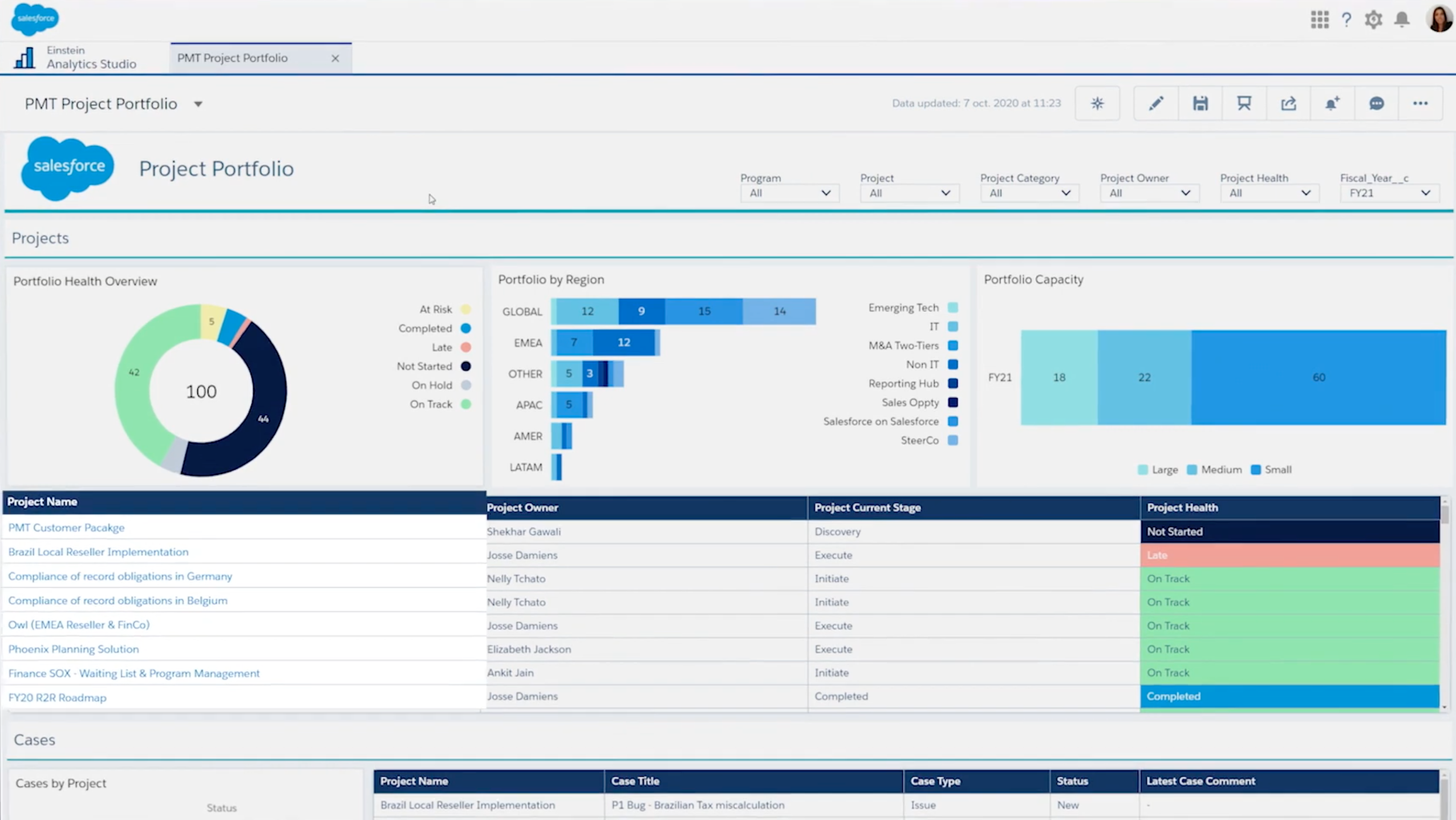Open FY20 R2R Roadmap project link
Viewport: 1456px width, 820px height.
57,698
